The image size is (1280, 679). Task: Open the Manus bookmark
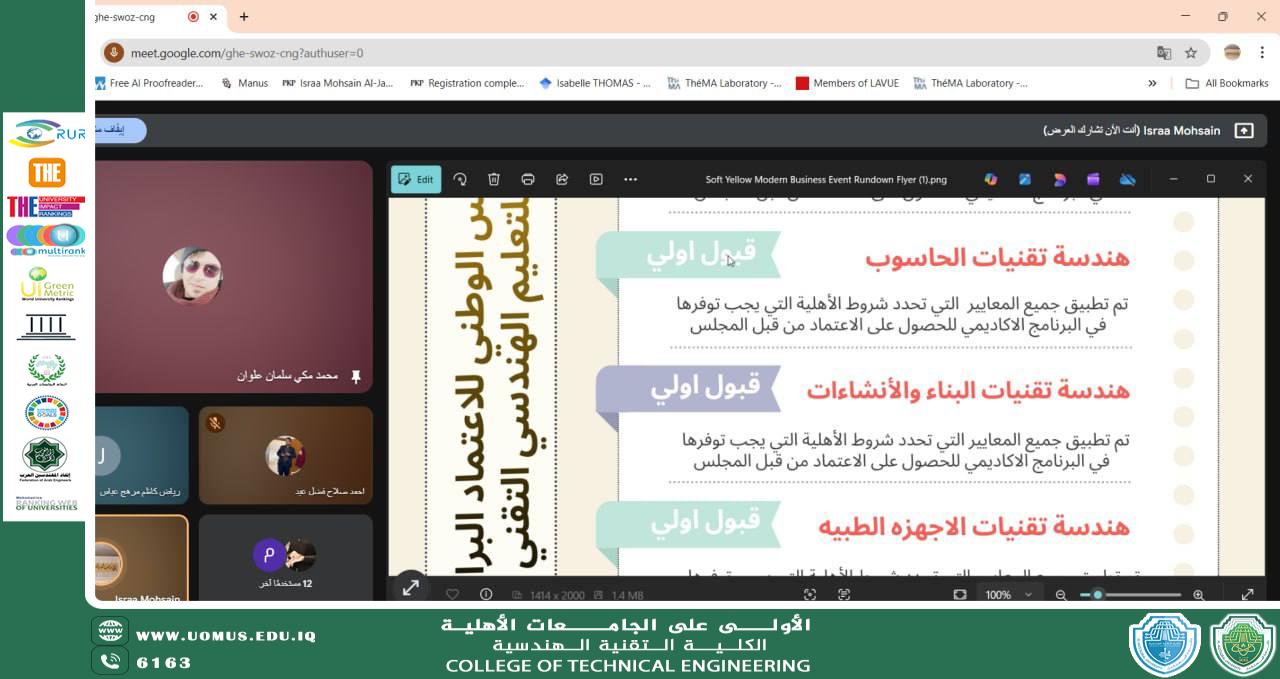(x=244, y=84)
